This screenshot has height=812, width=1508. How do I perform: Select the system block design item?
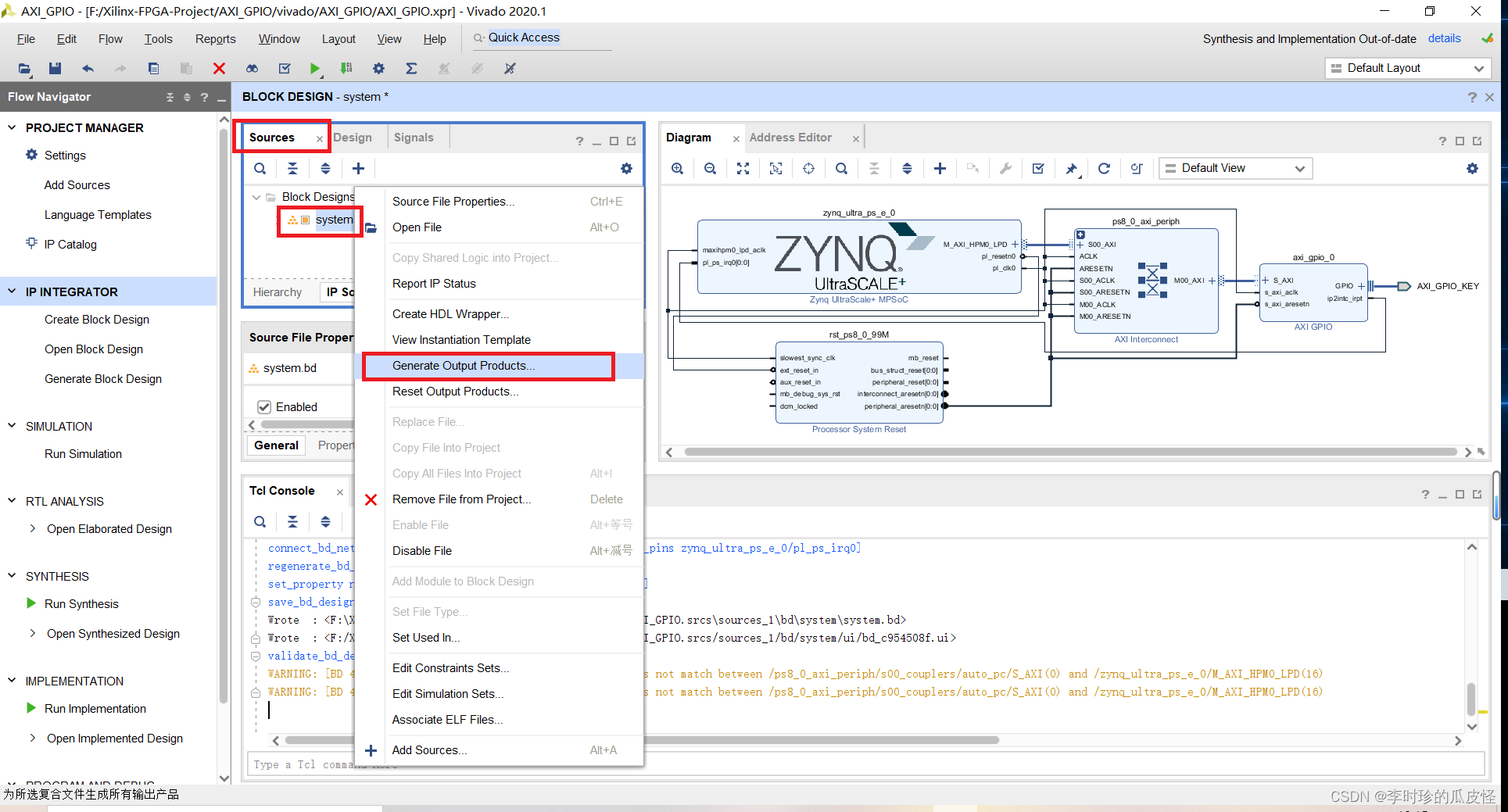[334, 220]
